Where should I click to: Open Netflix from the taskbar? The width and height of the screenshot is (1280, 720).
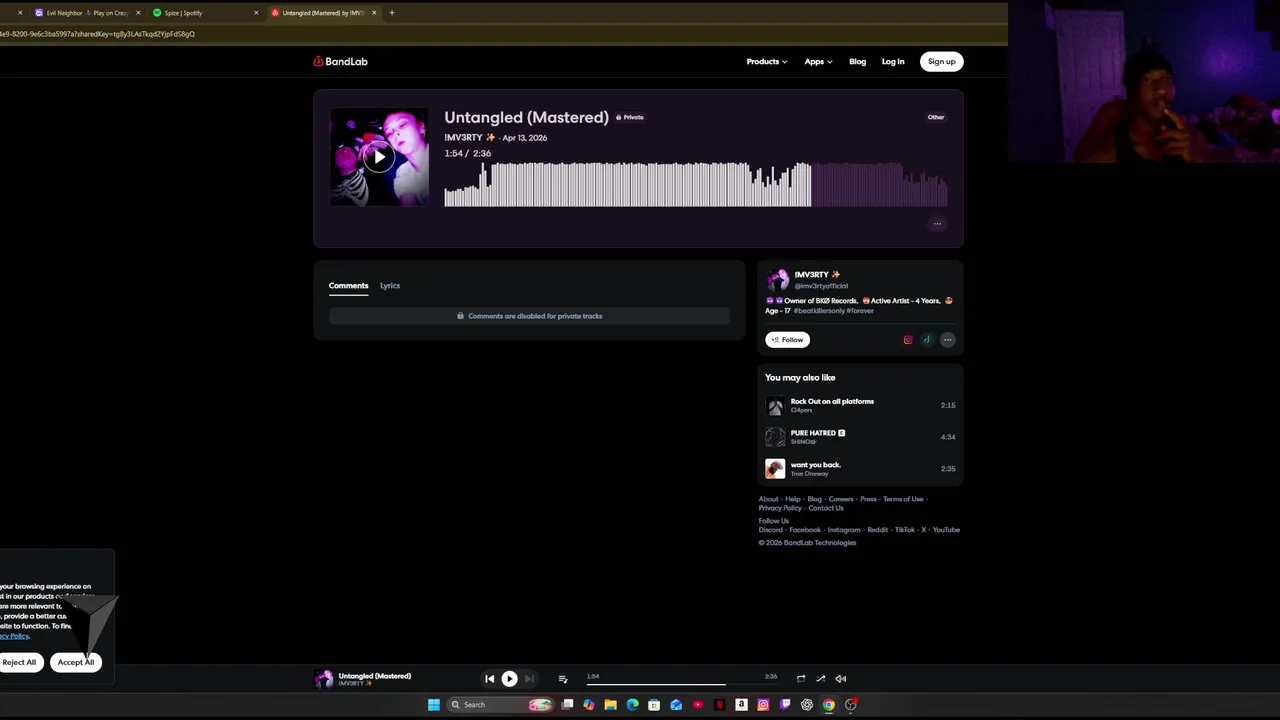click(719, 705)
